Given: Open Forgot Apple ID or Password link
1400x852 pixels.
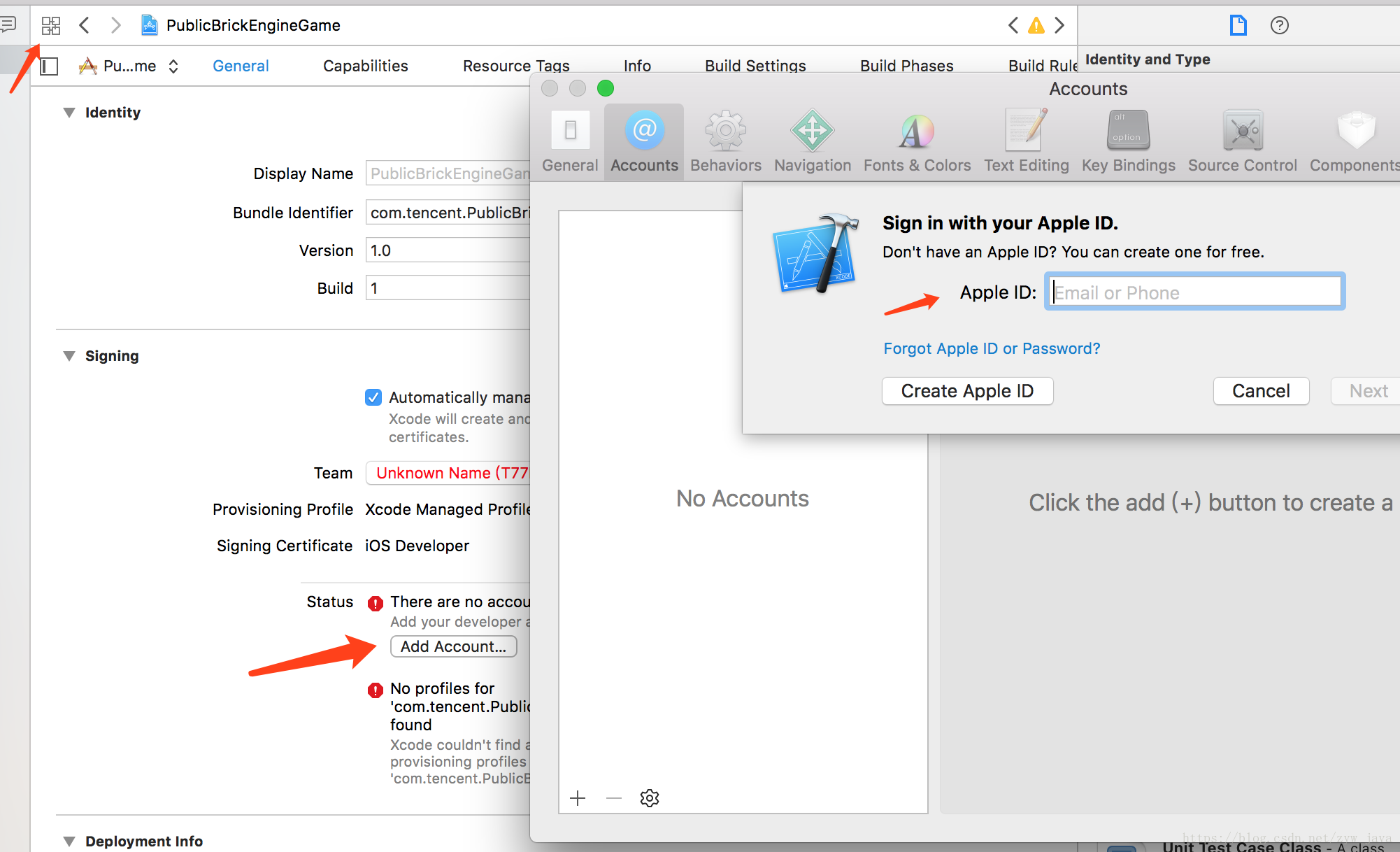Looking at the screenshot, I should tap(991, 348).
